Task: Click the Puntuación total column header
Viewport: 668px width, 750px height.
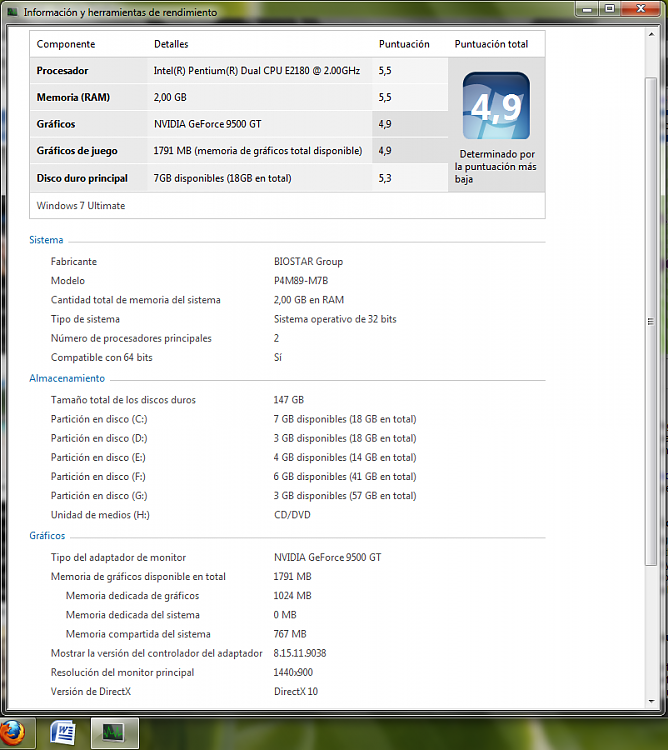Action: (x=491, y=44)
